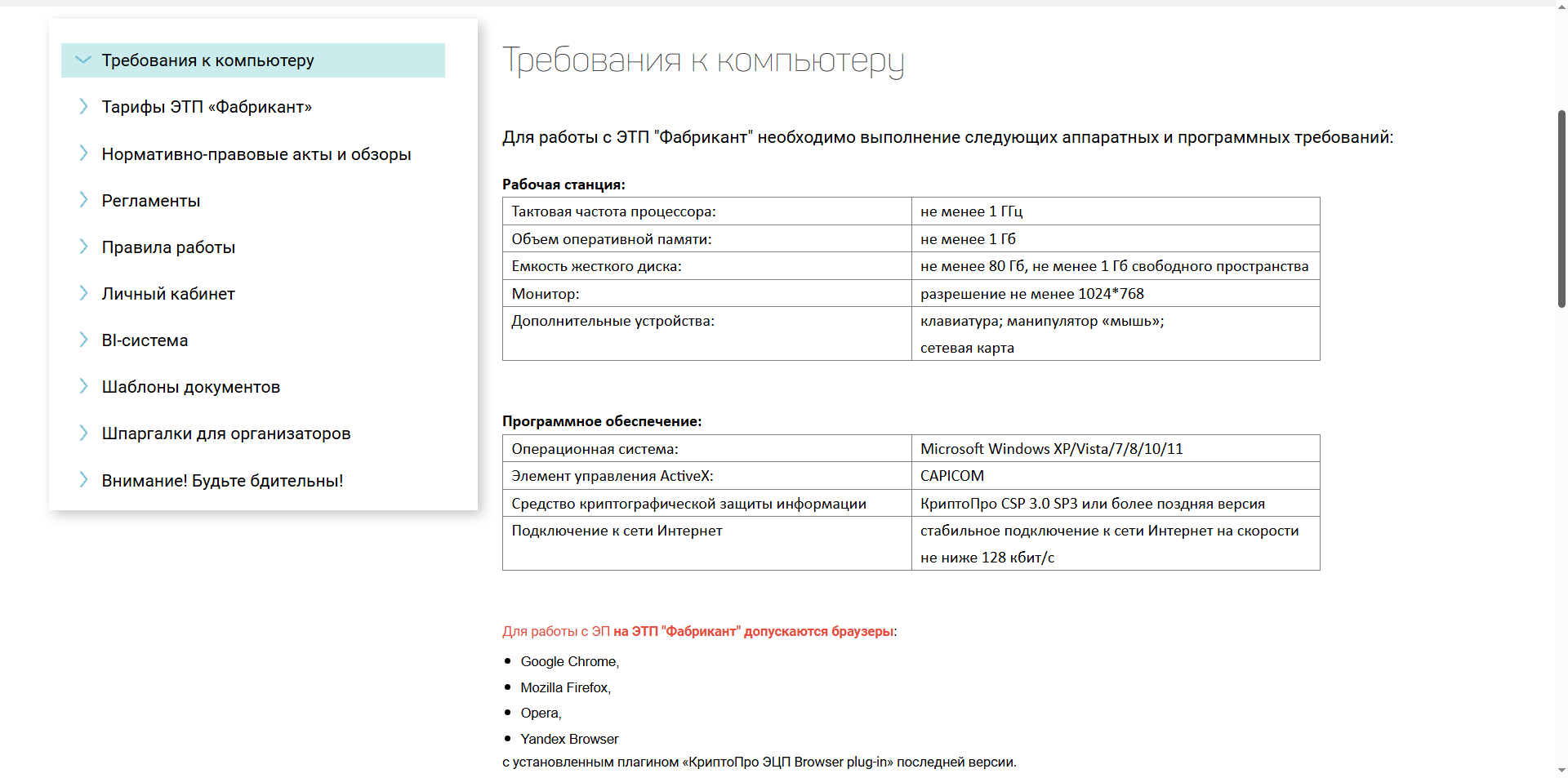The image size is (1568, 778).
Task: Click the CAPICOM value cell
Action: (x=1116, y=476)
